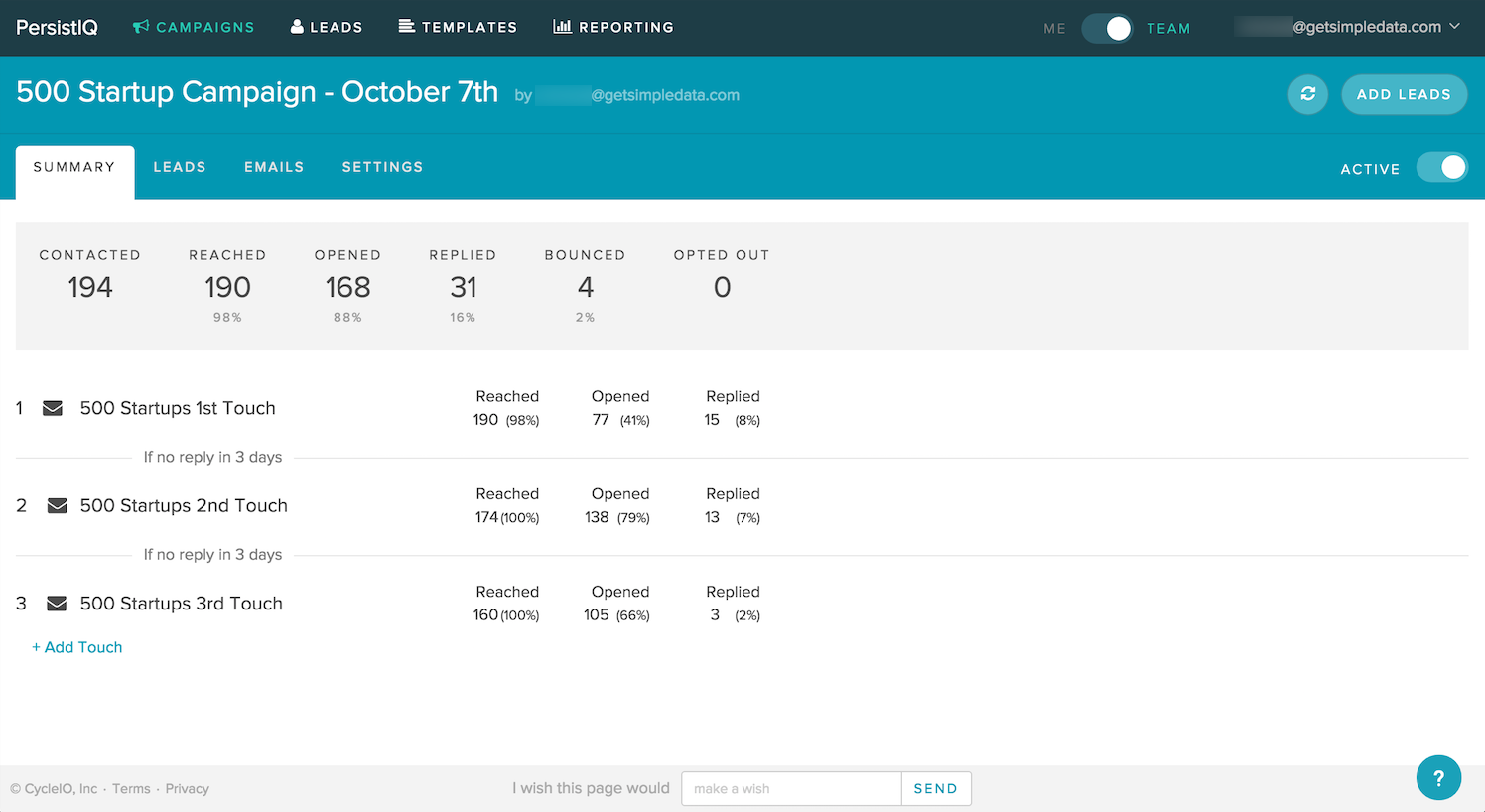Click envelope icon for 500 Startups 3rd Touch
Image resolution: width=1485 pixels, height=812 pixels.
point(57,604)
